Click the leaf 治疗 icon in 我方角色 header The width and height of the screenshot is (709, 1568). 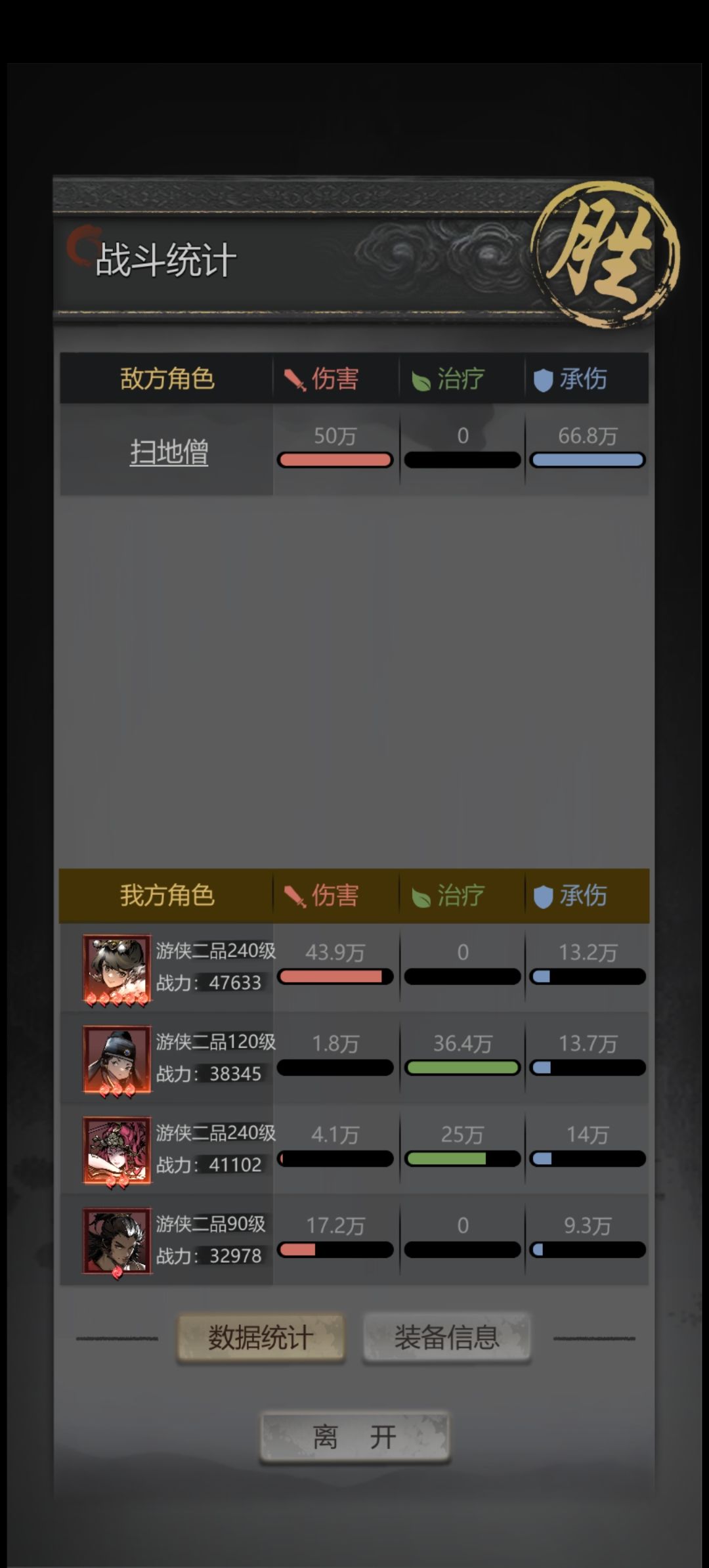(421, 896)
